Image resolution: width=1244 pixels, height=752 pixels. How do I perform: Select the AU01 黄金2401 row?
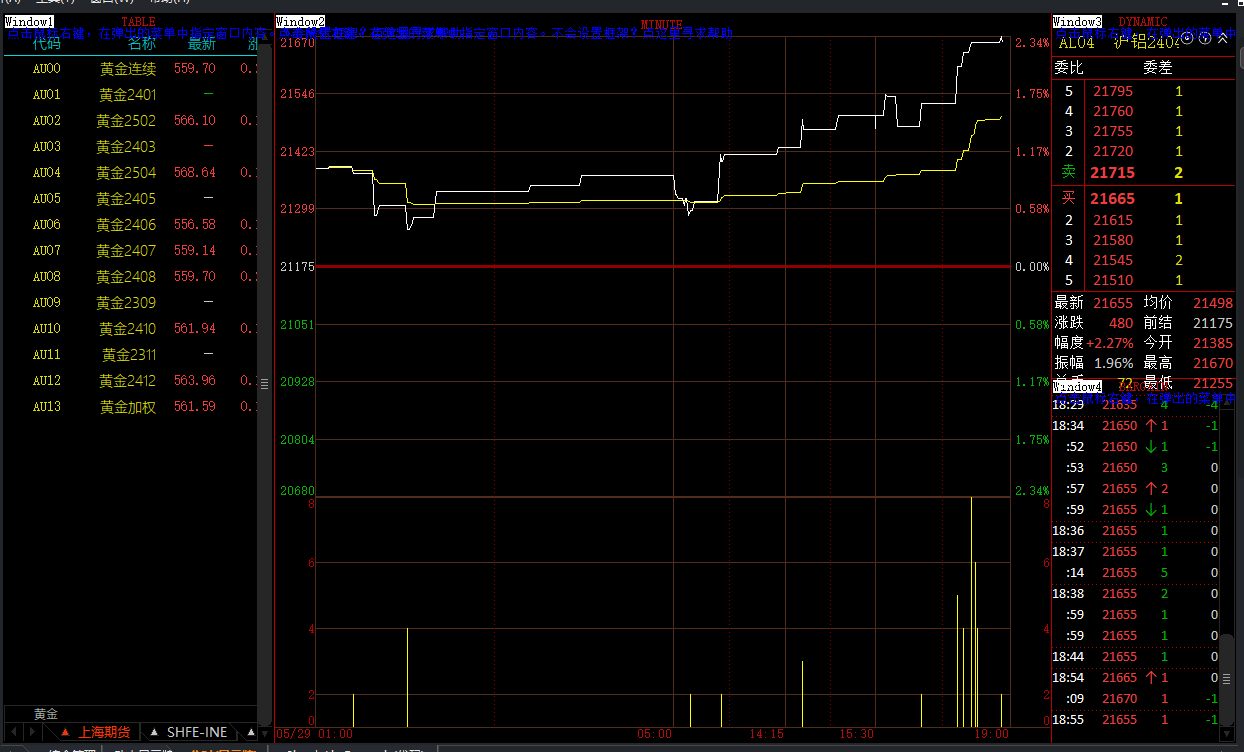coord(130,94)
